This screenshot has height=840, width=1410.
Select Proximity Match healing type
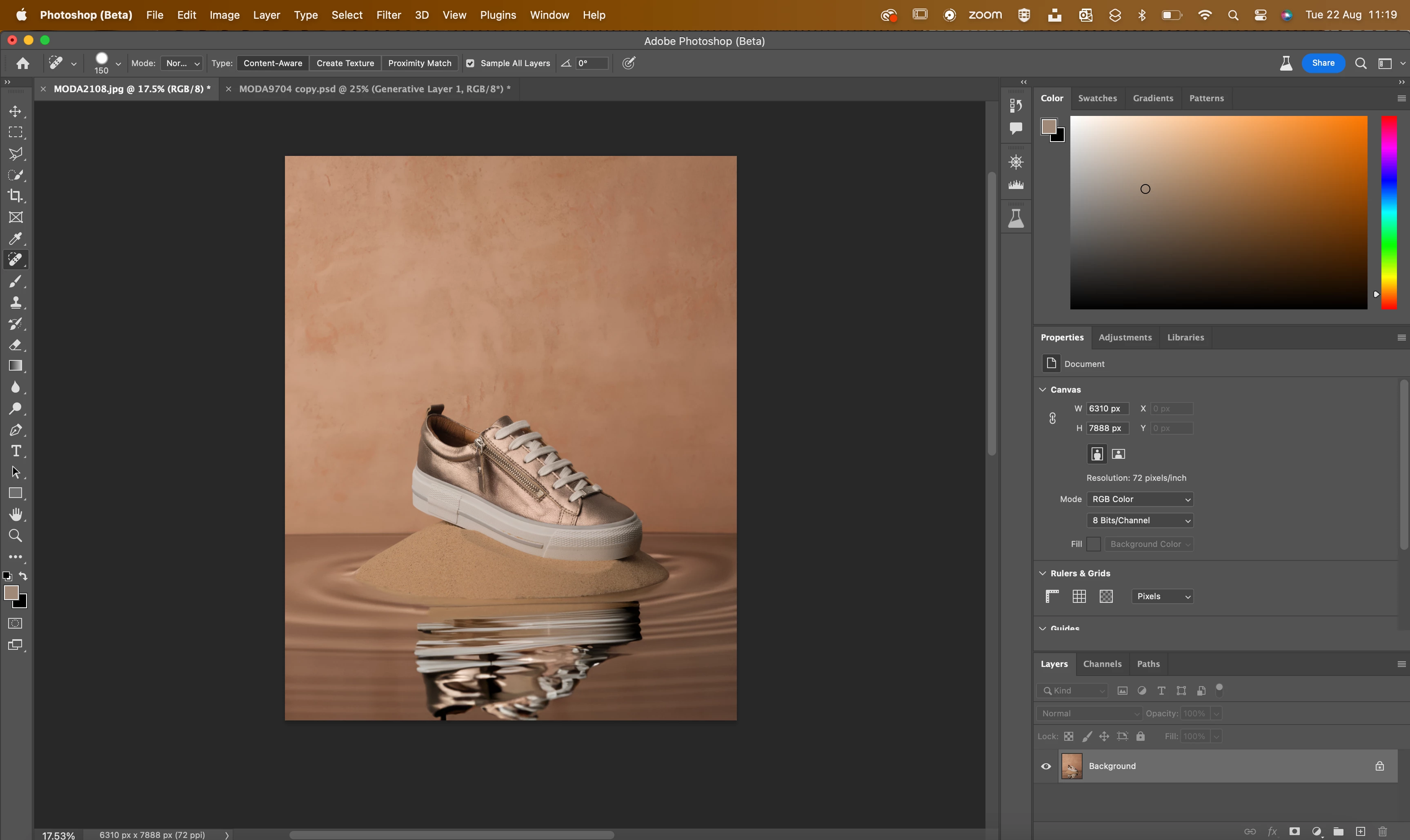pos(419,63)
